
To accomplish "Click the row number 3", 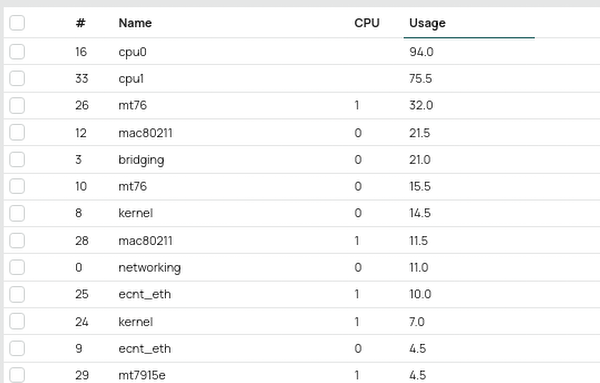I will point(78,160).
